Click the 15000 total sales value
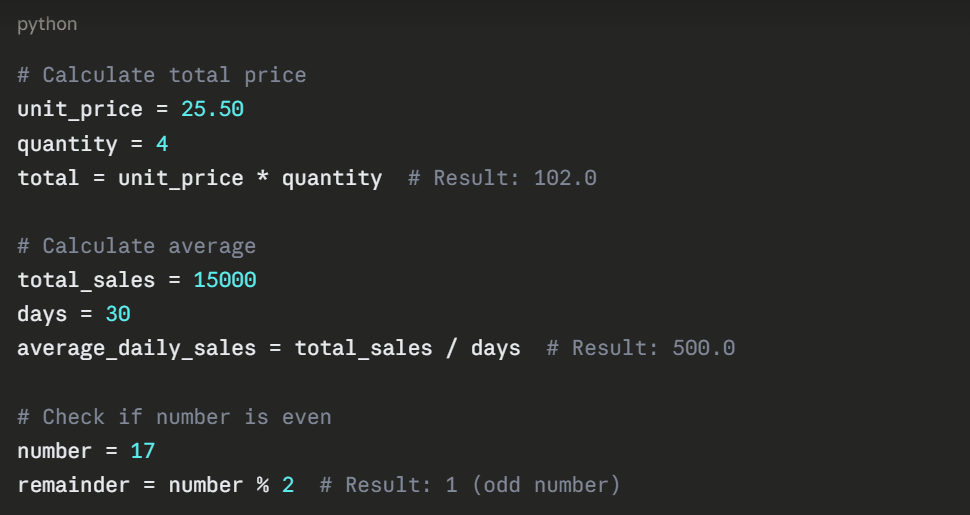 click(x=225, y=280)
